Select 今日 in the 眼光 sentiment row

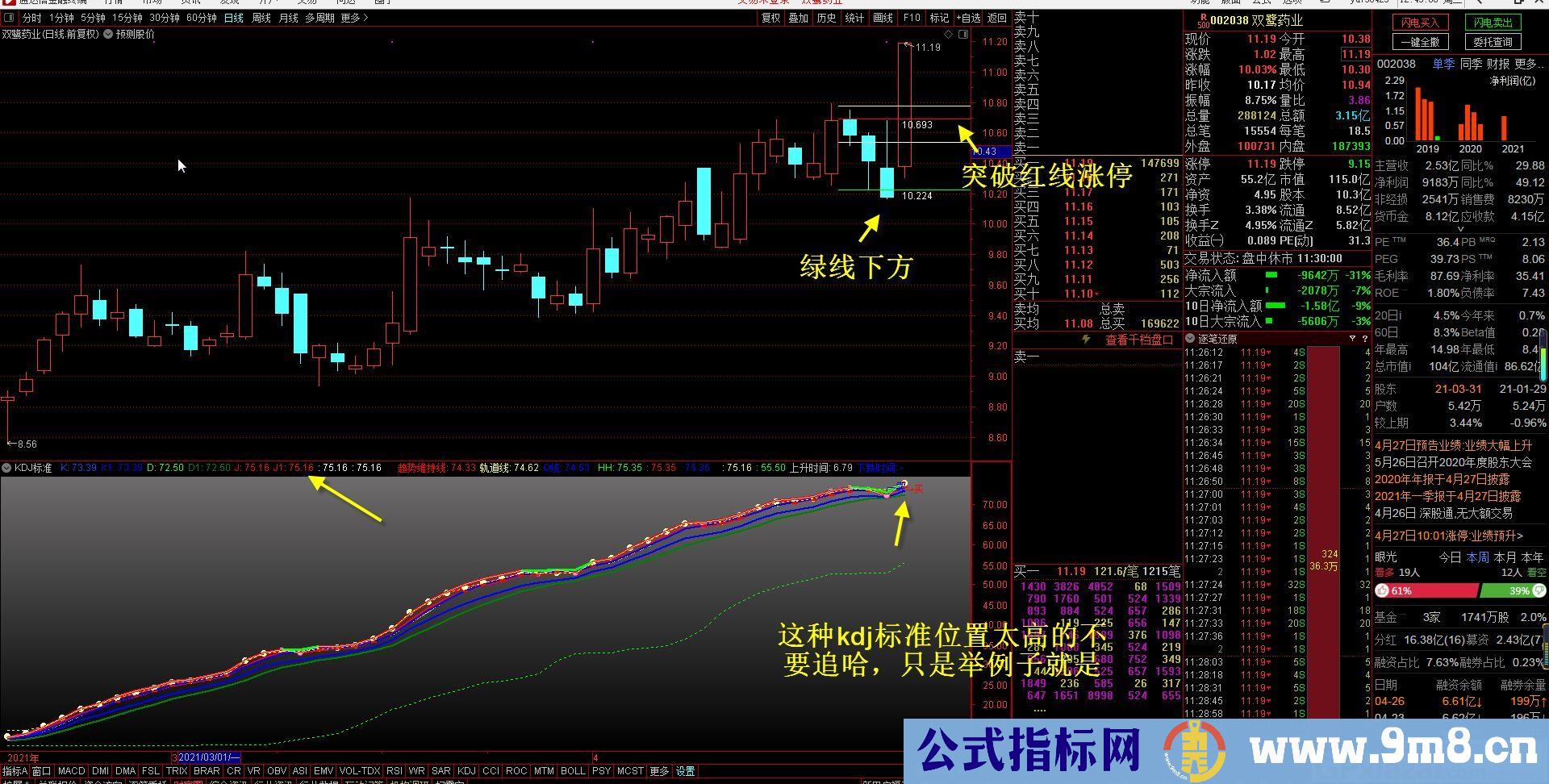(x=1451, y=557)
